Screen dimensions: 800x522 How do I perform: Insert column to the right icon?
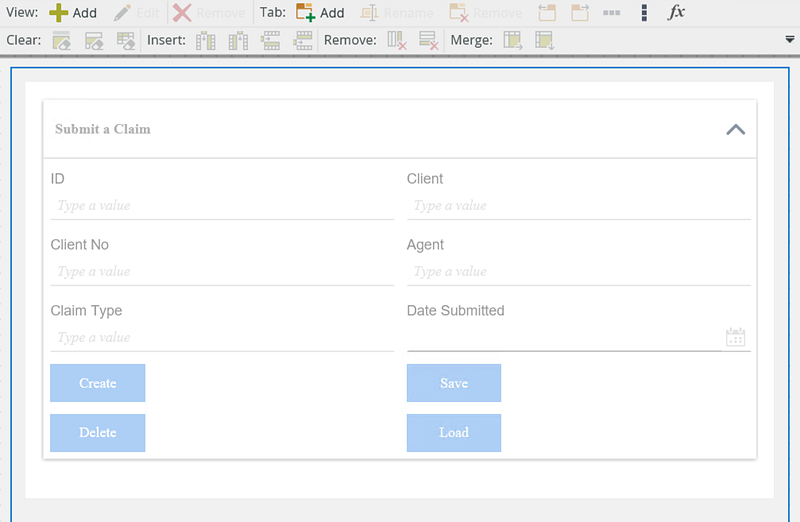pyautogui.click(x=238, y=40)
